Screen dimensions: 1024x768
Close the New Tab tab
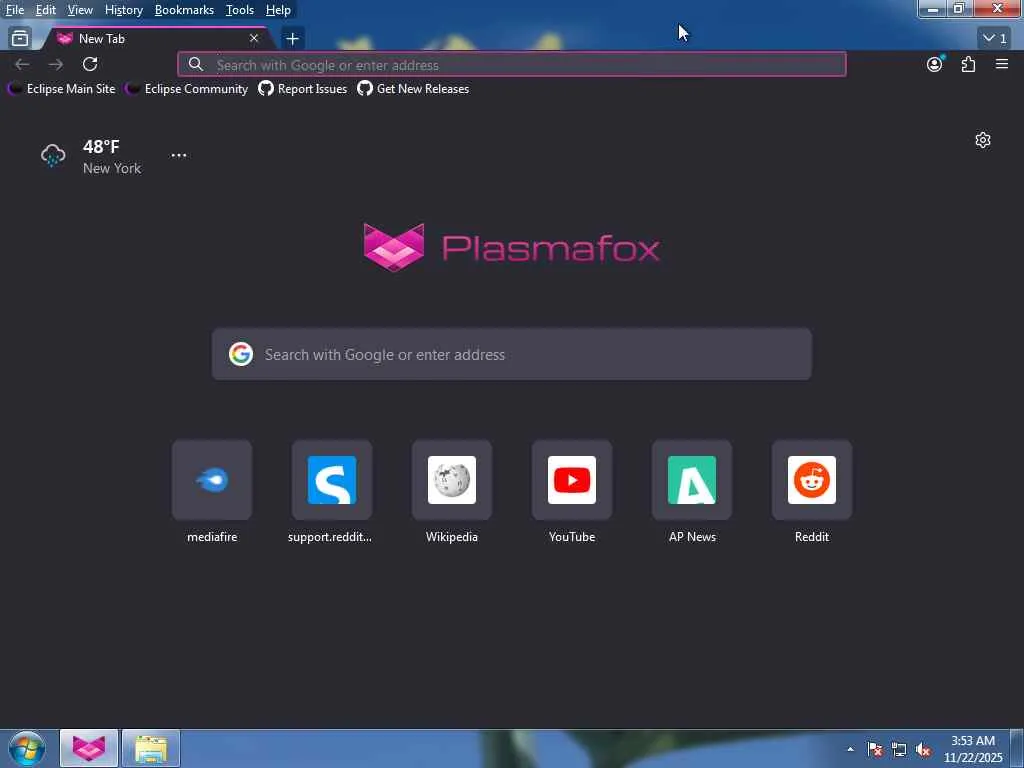pos(254,39)
